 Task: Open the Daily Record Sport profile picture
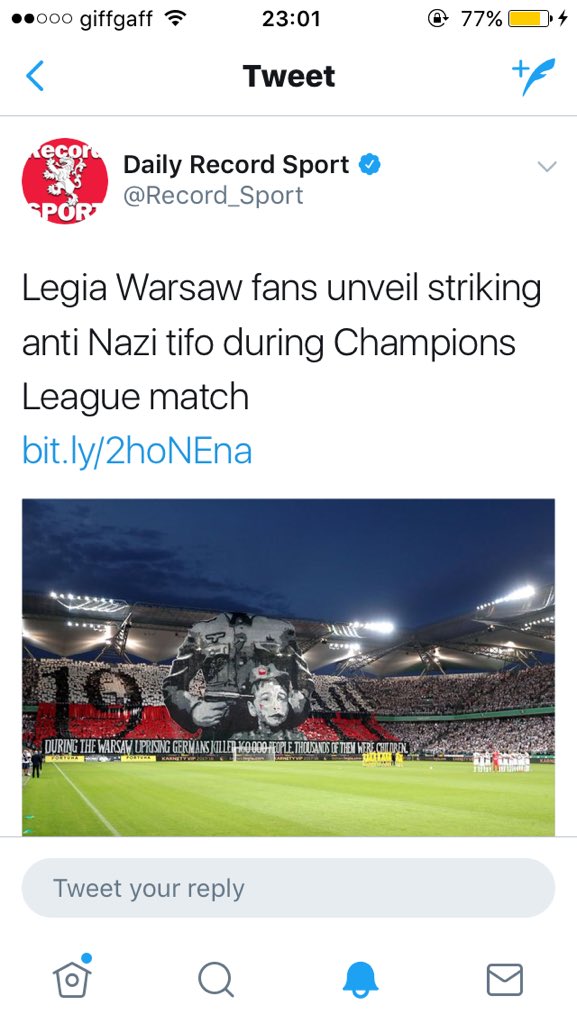coord(65,181)
